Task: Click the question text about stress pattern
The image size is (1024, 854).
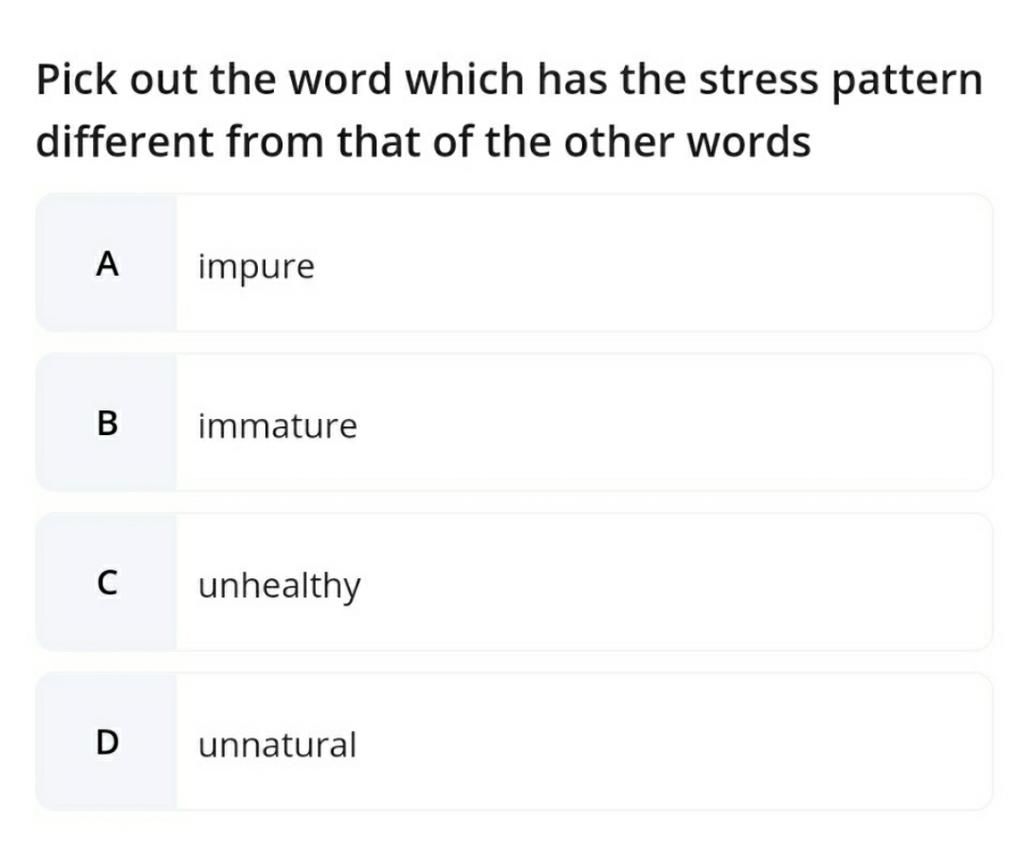Action: pos(509,110)
